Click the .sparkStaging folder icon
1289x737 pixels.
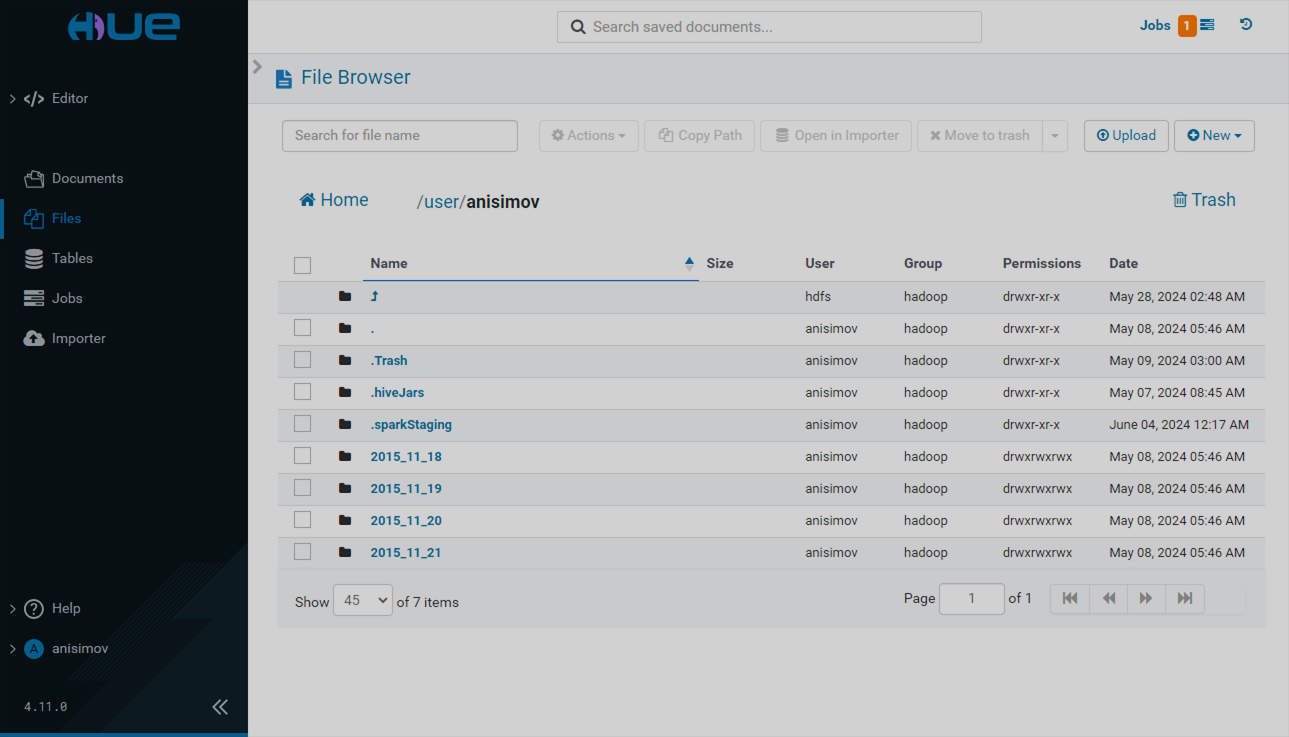(345, 424)
